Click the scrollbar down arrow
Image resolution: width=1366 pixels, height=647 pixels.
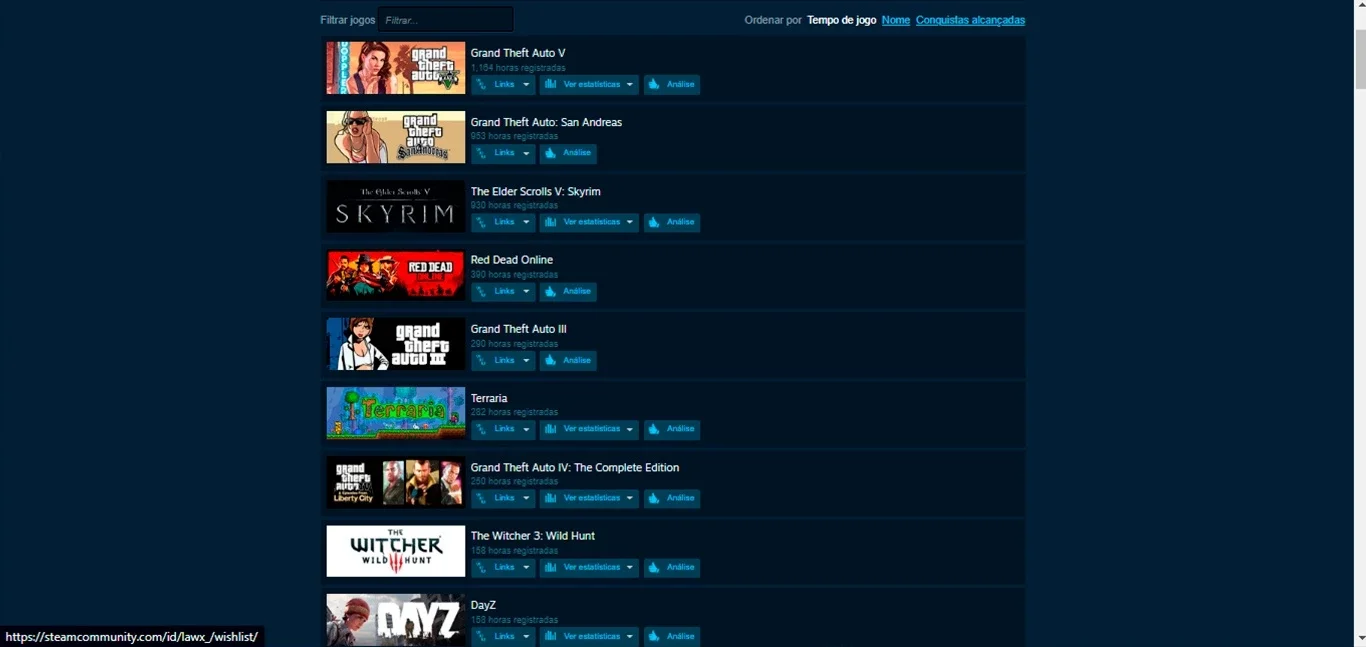pyautogui.click(x=1360, y=638)
